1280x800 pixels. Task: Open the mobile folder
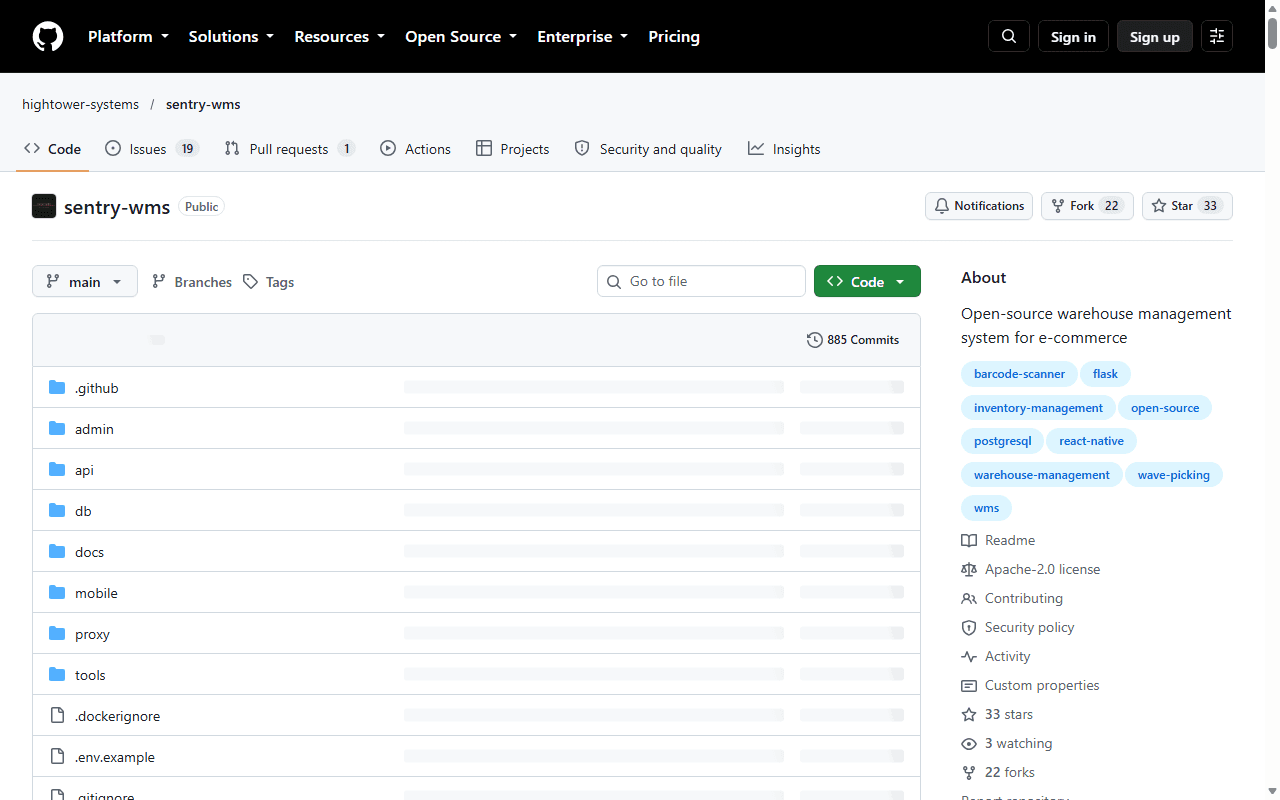96,593
